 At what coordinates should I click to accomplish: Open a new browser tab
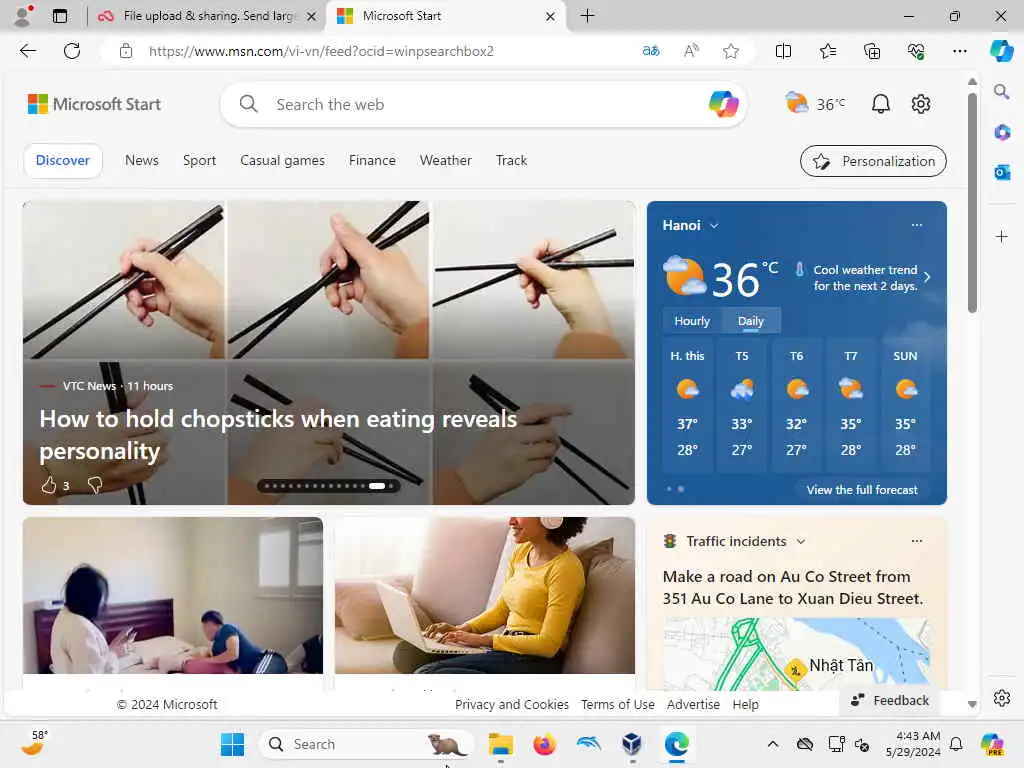point(587,16)
